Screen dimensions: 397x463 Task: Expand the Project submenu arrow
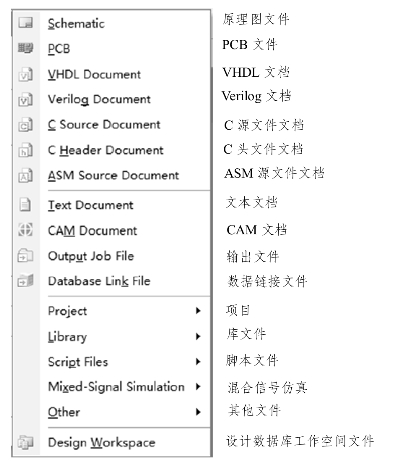[x=198, y=311]
